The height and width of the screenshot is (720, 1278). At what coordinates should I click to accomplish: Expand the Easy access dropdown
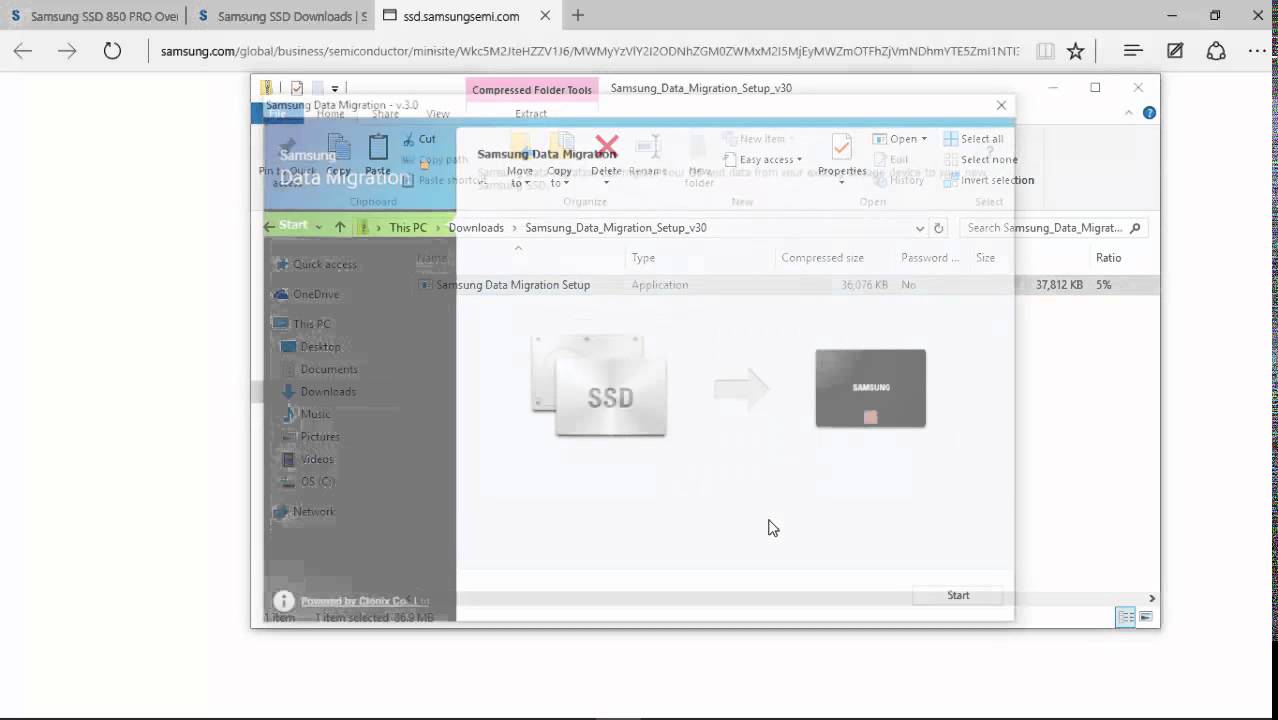click(763, 159)
